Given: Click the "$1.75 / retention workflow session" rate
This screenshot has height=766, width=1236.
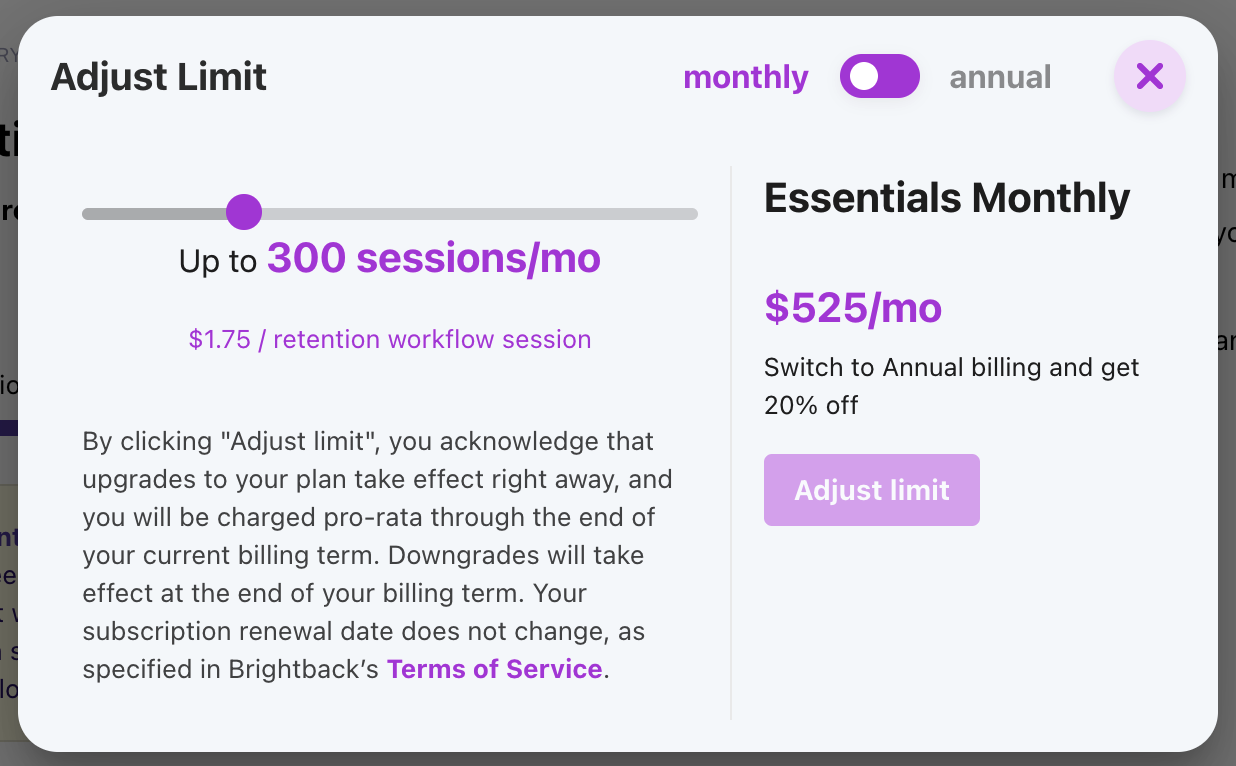Looking at the screenshot, I should [390, 340].
